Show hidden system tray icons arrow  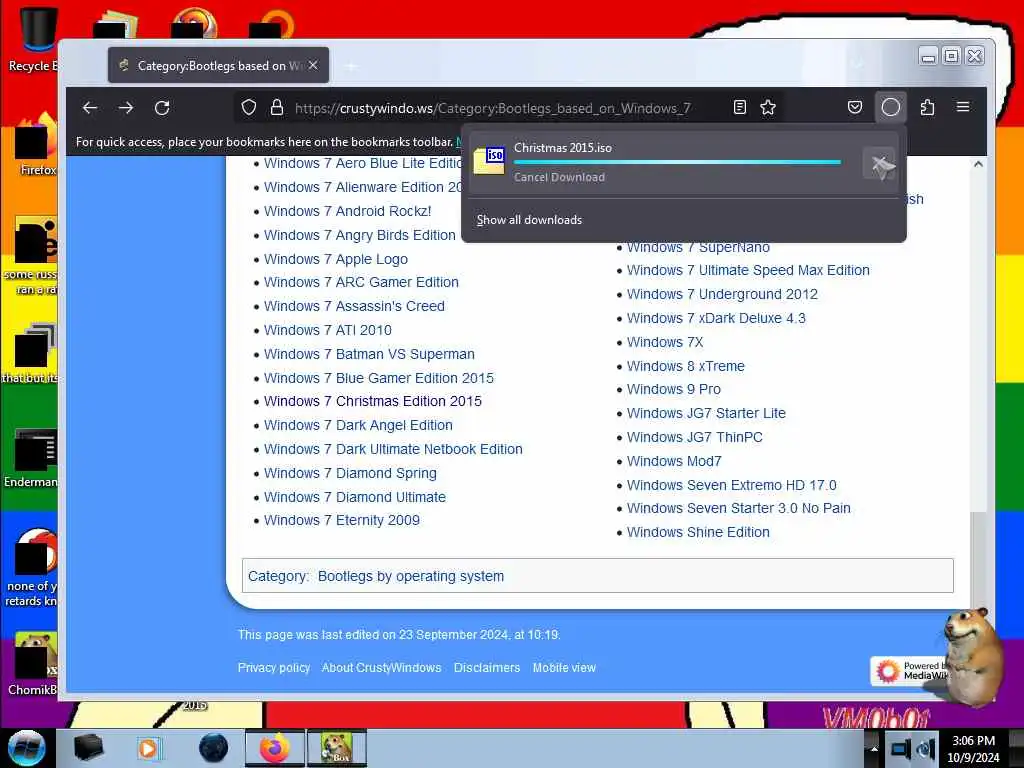coord(874,748)
